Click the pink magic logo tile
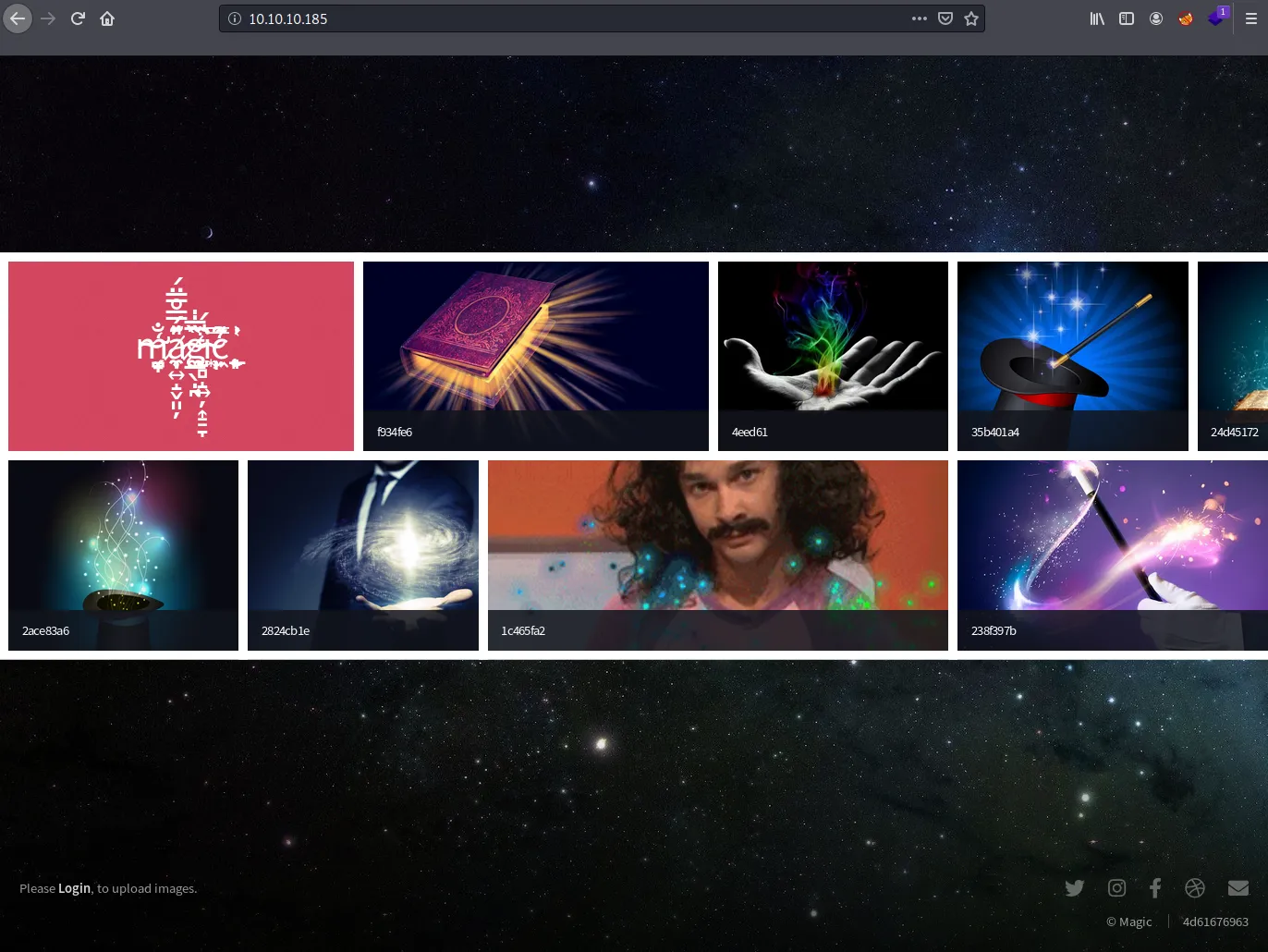Screen dimensions: 1268x952 181,356
